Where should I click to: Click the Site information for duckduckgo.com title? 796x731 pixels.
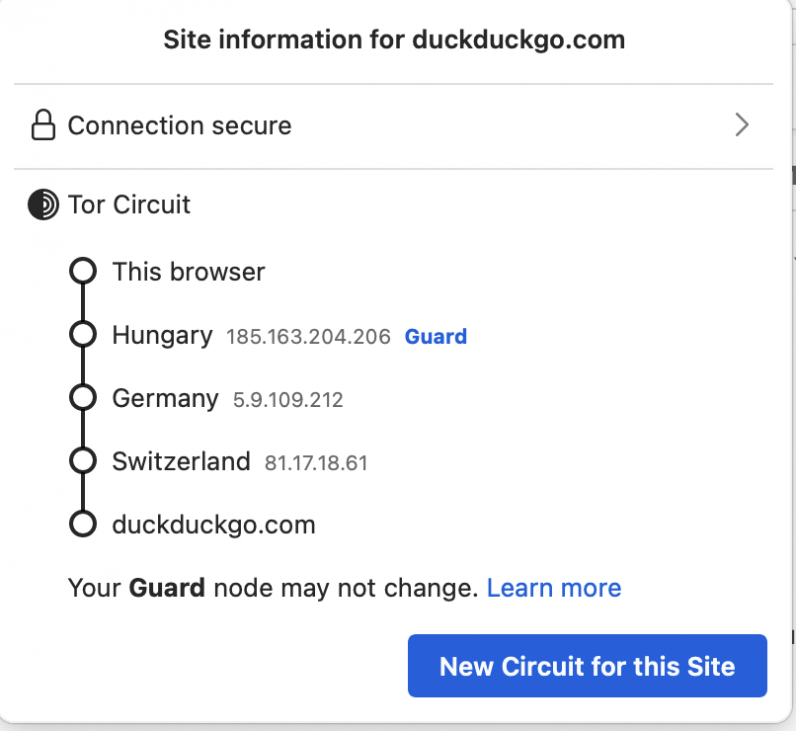pos(394,40)
